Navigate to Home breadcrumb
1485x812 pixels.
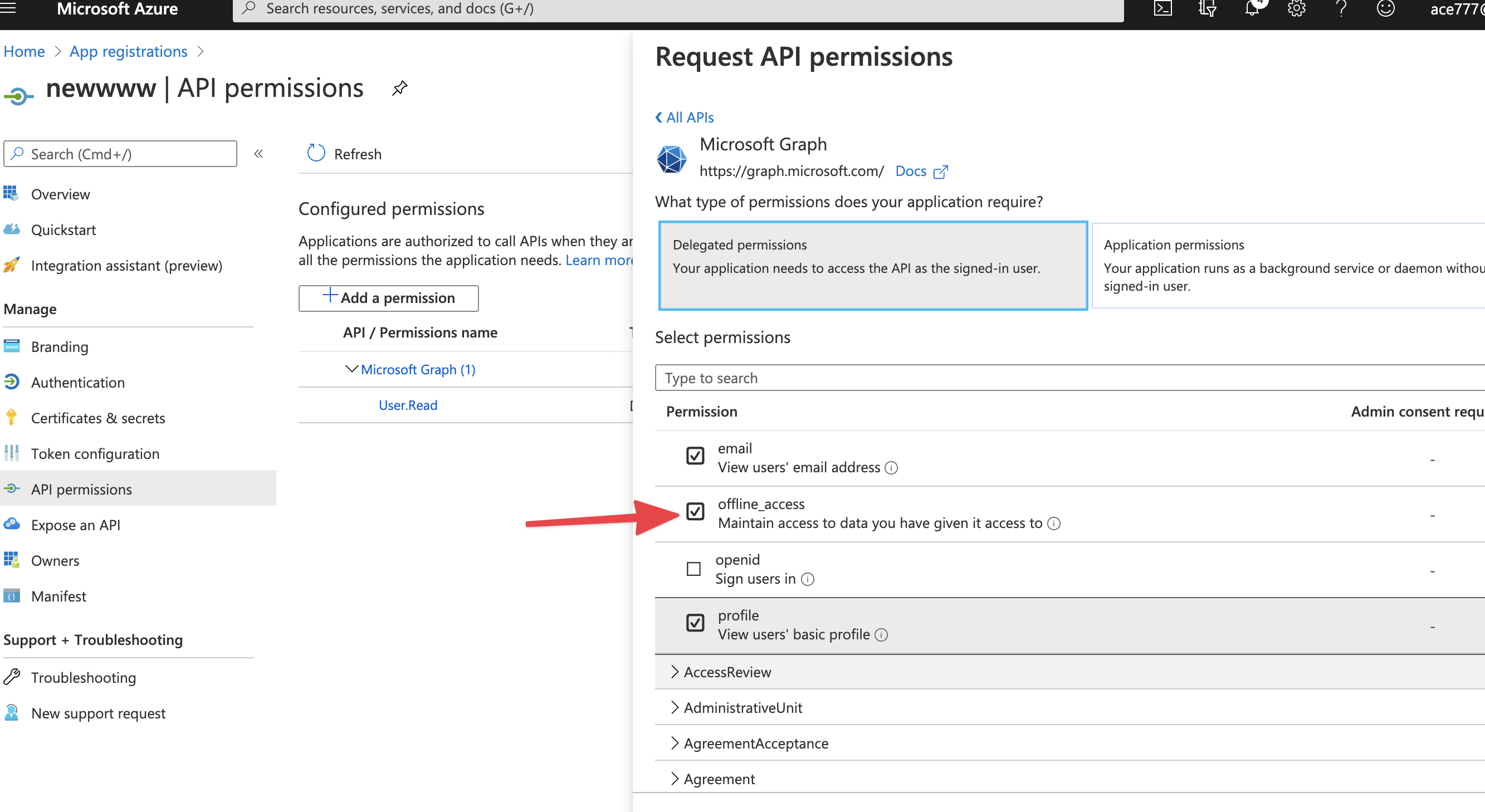click(x=24, y=51)
